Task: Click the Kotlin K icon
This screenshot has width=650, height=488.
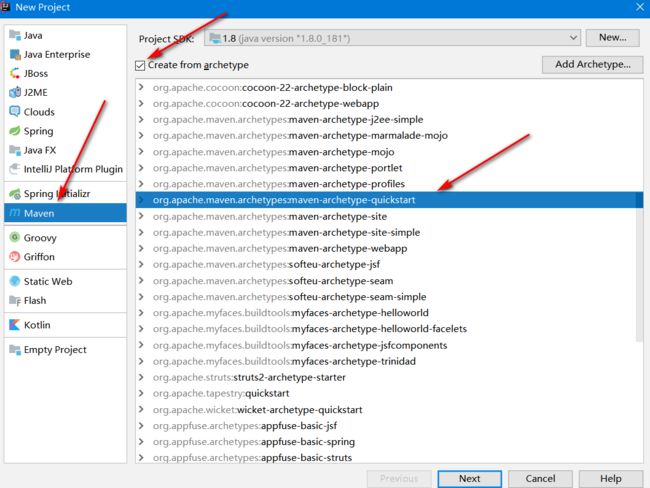Action: 15,325
